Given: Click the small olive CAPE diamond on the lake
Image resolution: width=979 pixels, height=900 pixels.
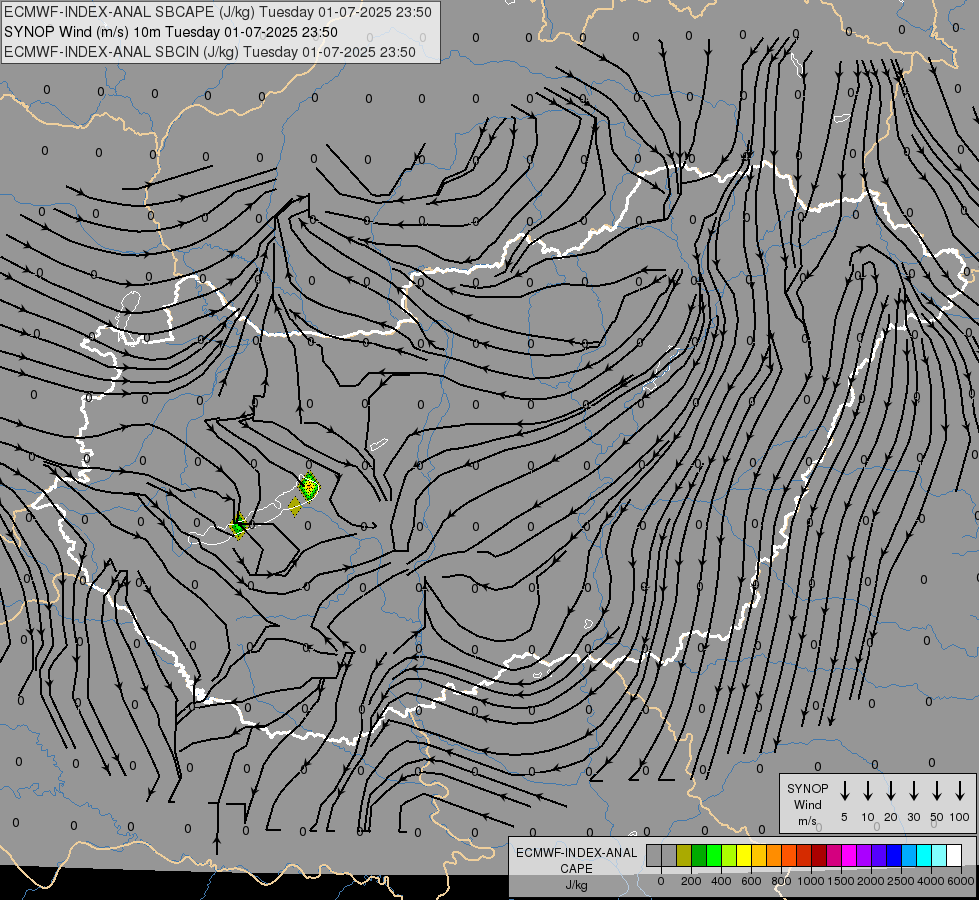Looking at the screenshot, I should (295, 507).
